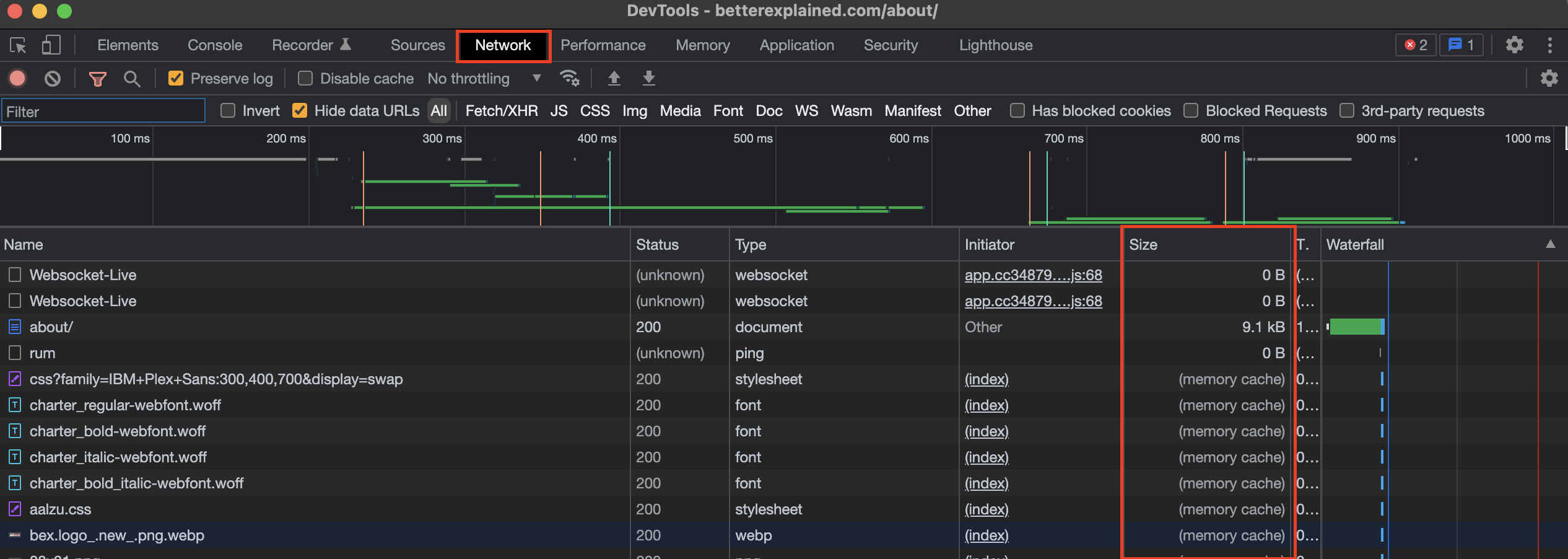Enable the Disable cache checkbox
This screenshot has height=559, width=1568.
point(305,78)
